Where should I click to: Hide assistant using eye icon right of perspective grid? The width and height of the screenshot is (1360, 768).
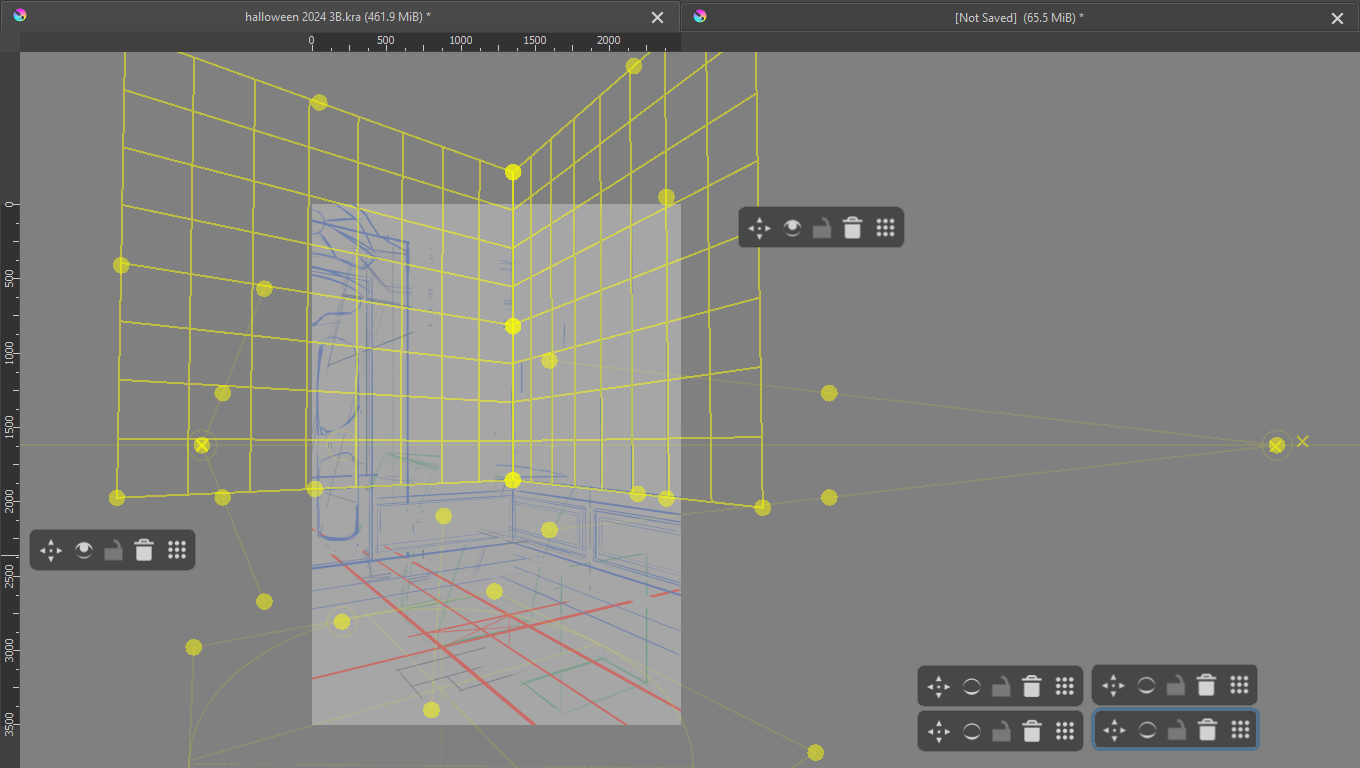pos(792,228)
